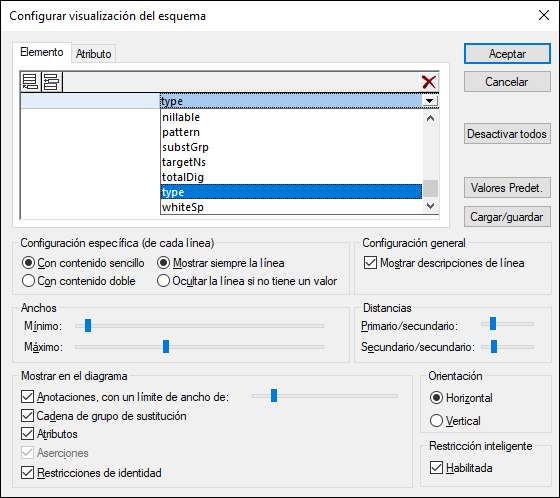The height and width of the screenshot is (498, 560).
Task: Toggle Restricciones de identidad checkbox
Action: [91, 473]
